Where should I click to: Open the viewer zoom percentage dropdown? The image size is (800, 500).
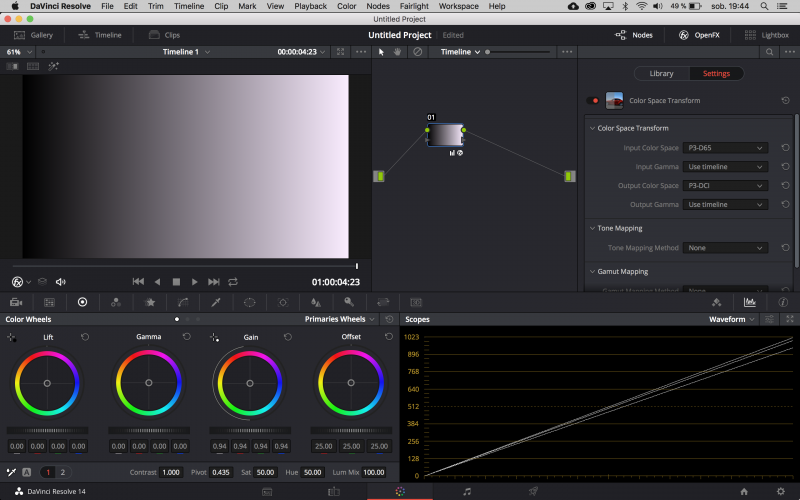click(x=19, y=52)
